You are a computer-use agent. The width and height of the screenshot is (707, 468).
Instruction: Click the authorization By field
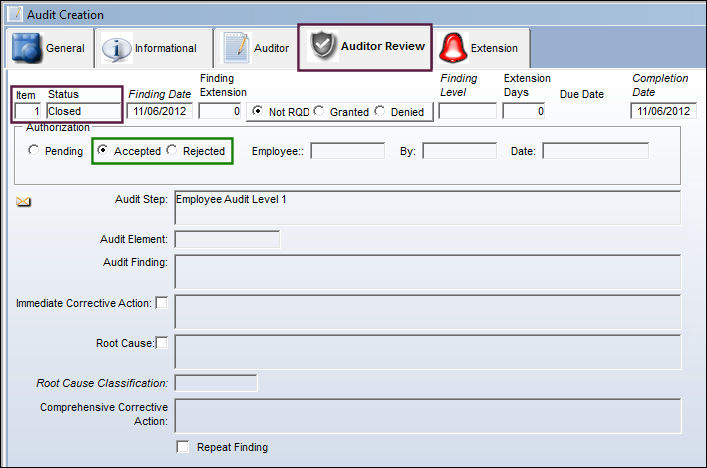pos(459,151)
